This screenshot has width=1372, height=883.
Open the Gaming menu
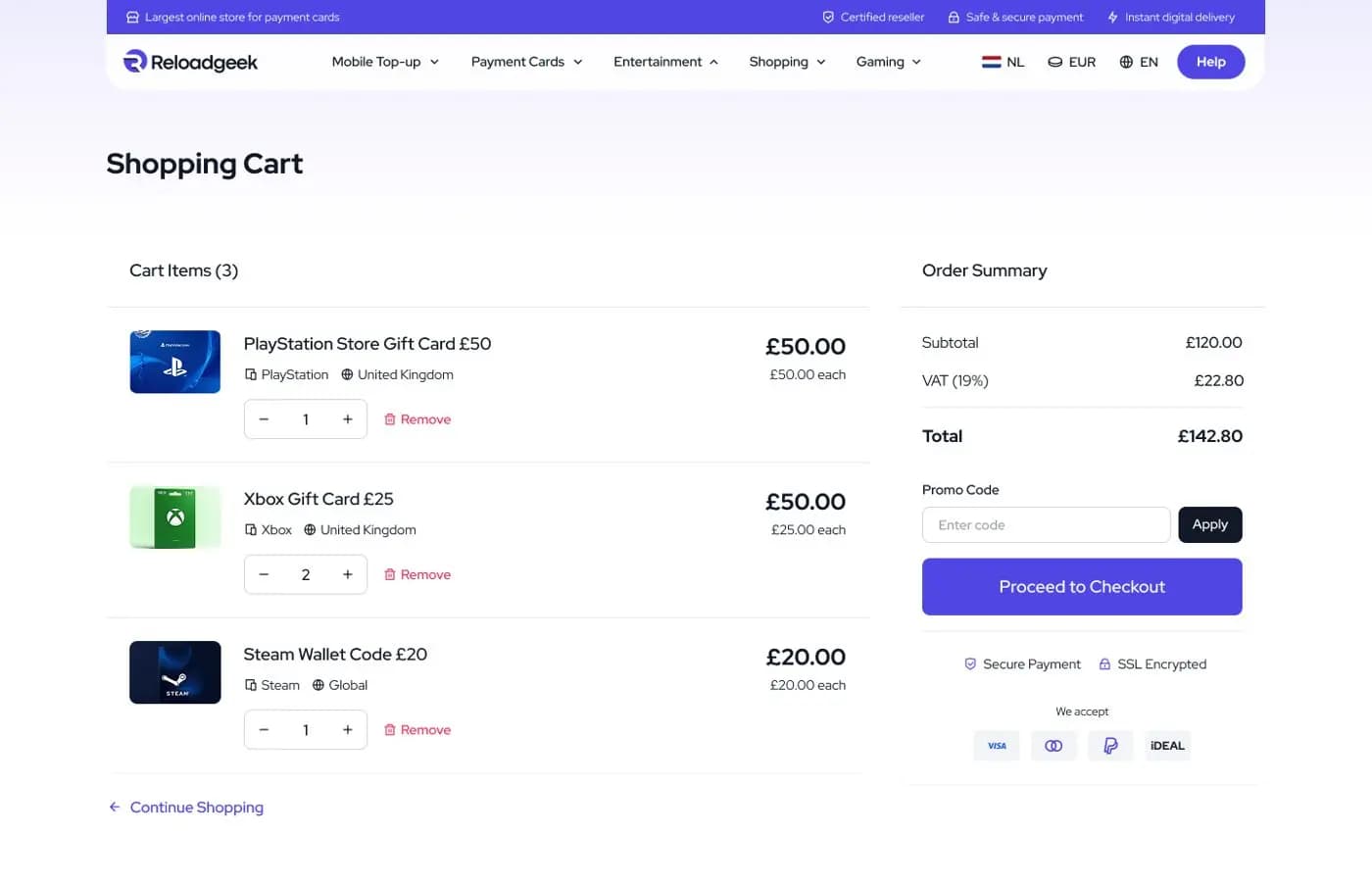pos(888,62)
